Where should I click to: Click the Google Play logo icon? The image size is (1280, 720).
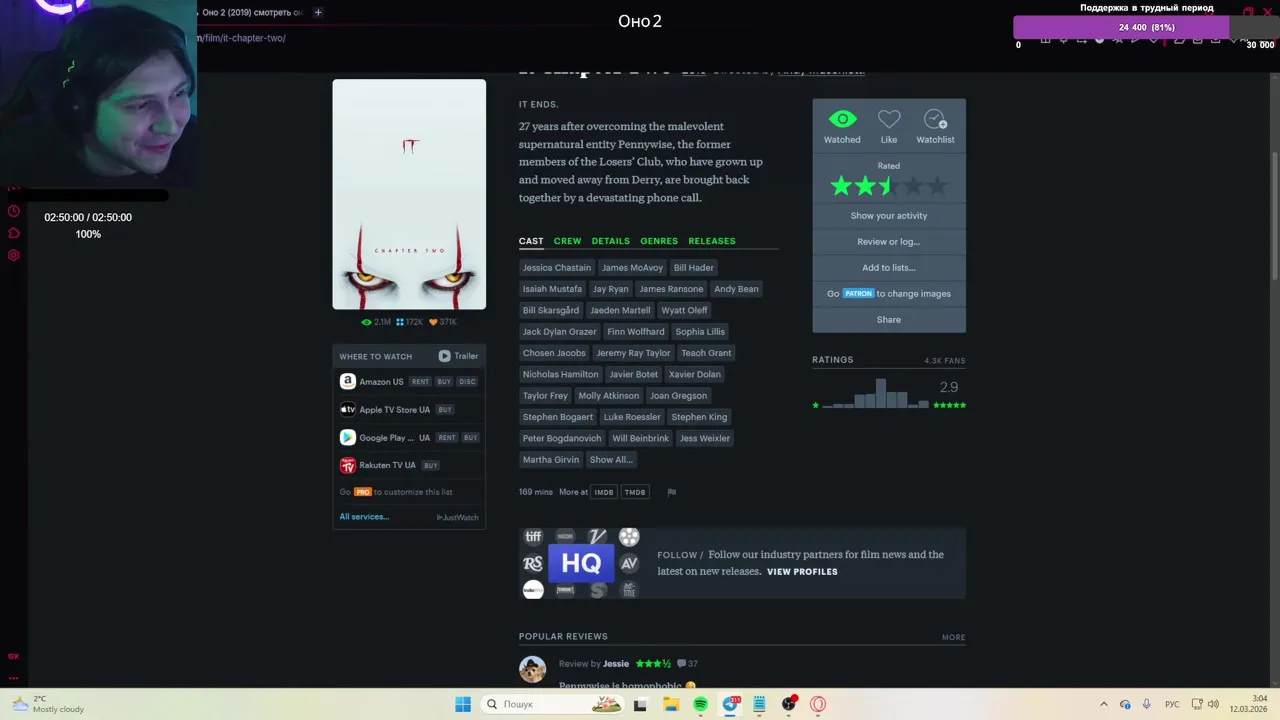(347, 437)
